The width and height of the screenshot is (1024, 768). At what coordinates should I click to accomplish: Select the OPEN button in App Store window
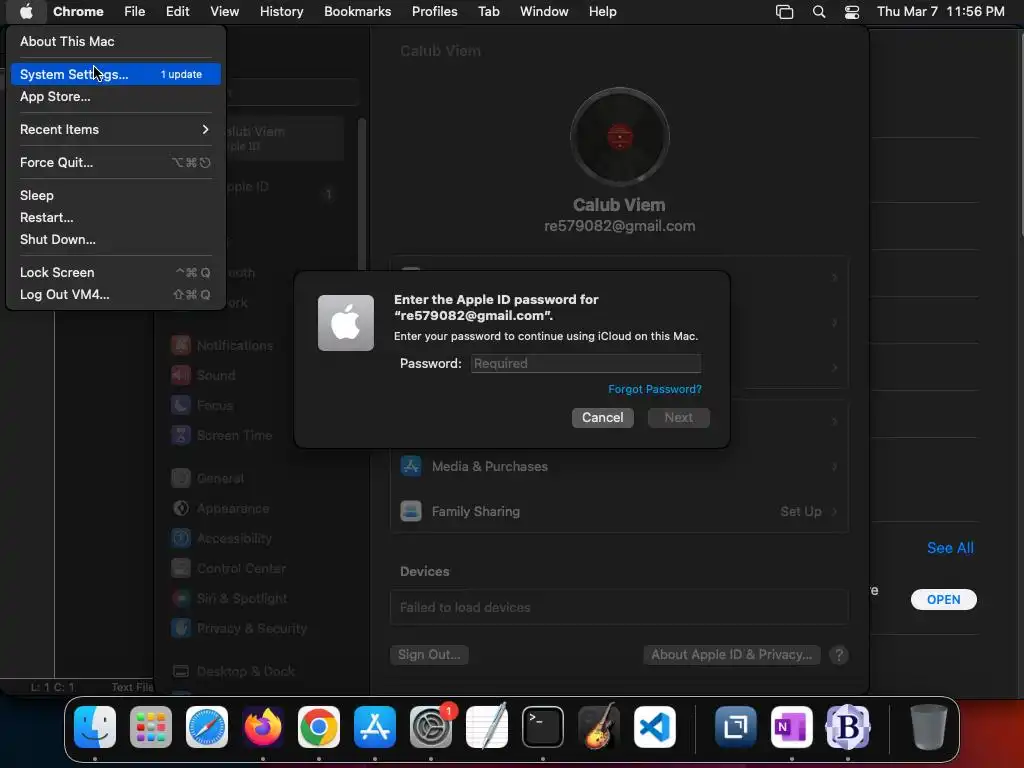[x=944, y=600]
